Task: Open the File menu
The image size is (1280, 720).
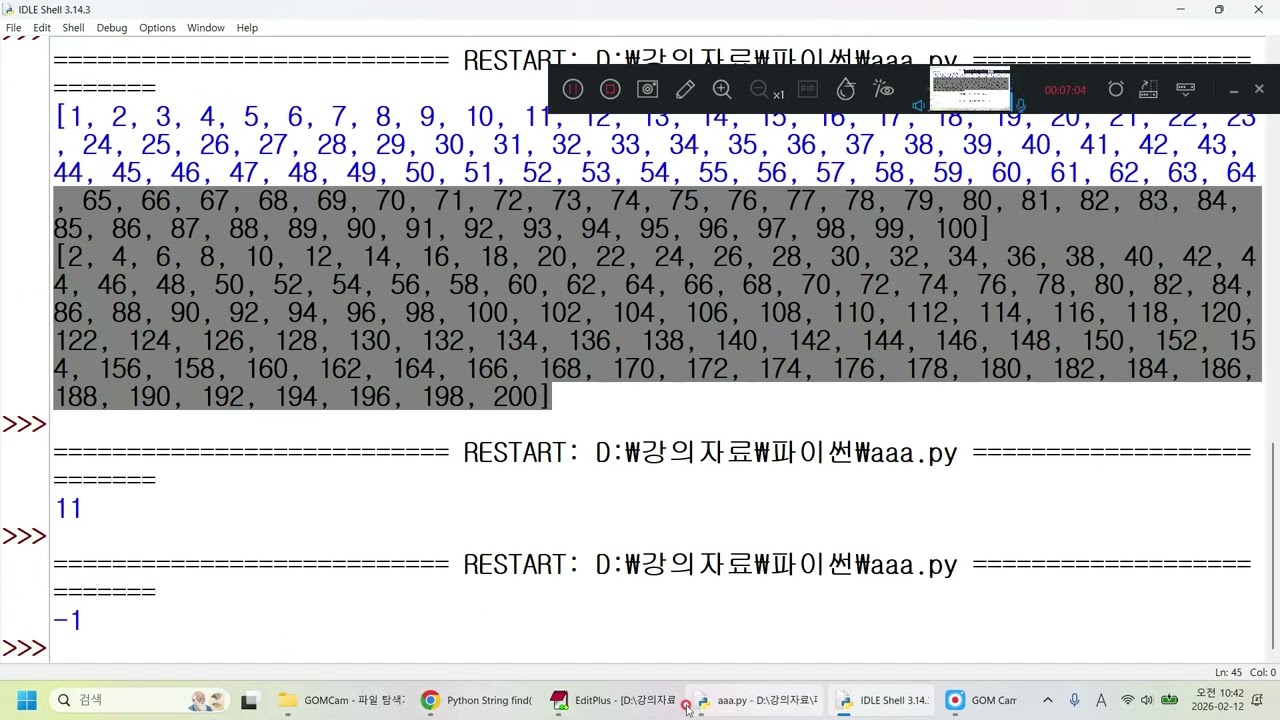Action: [x=13, y=28]
